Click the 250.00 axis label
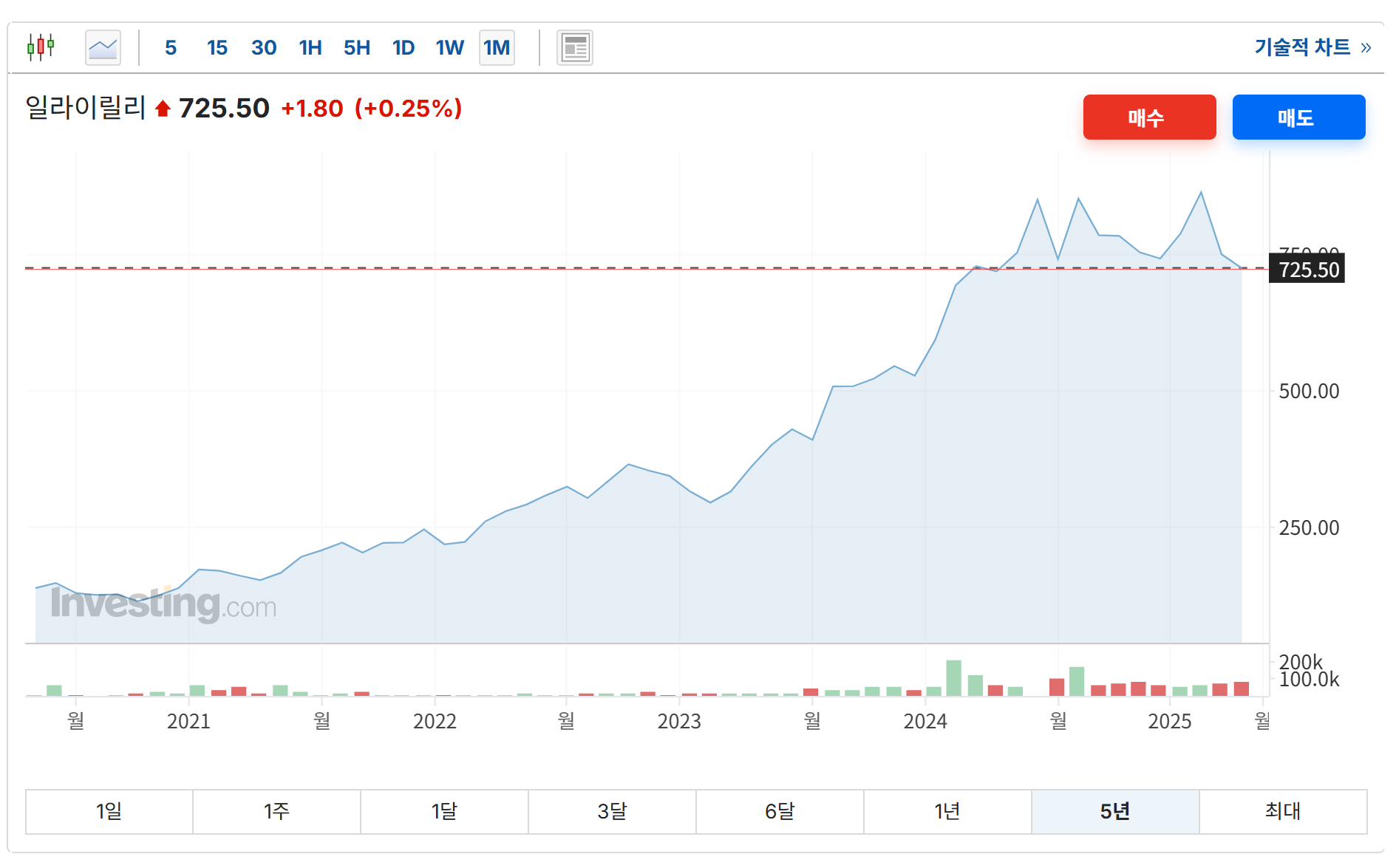The width and height of the screenshot is (1396, 868). coord(1309,527)
